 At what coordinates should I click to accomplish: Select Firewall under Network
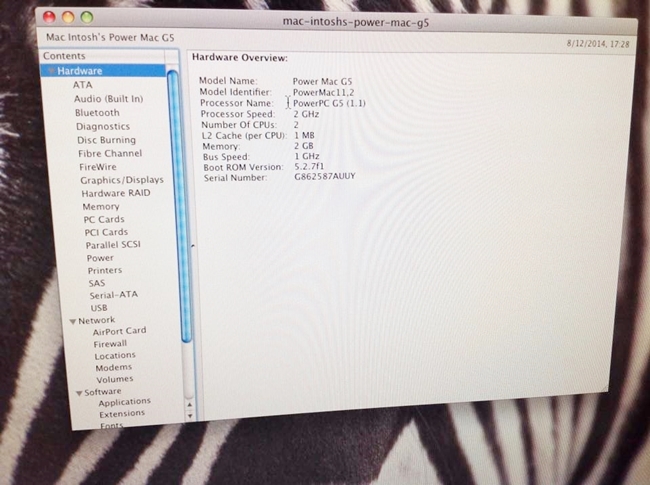pyautogui.click(x=110, y=343)
